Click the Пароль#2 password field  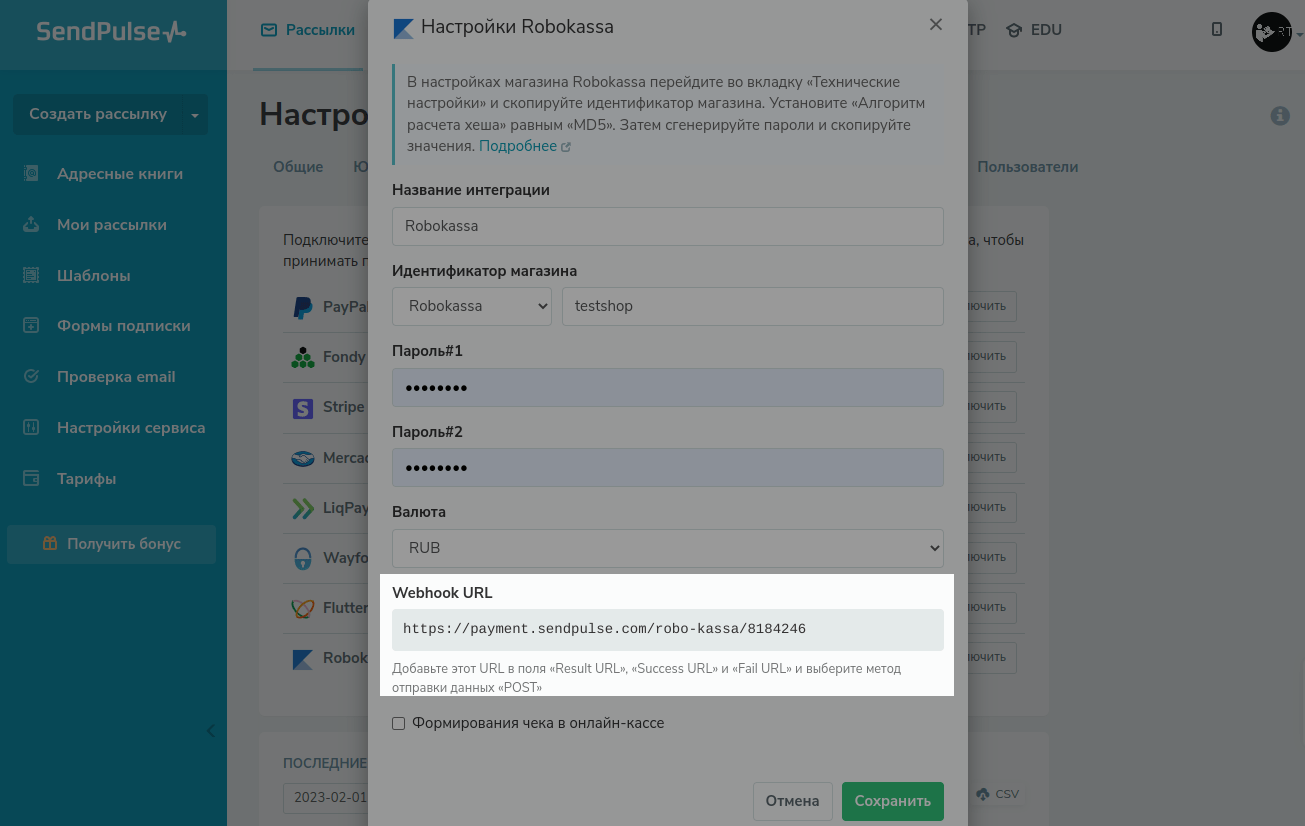point(668,468)
